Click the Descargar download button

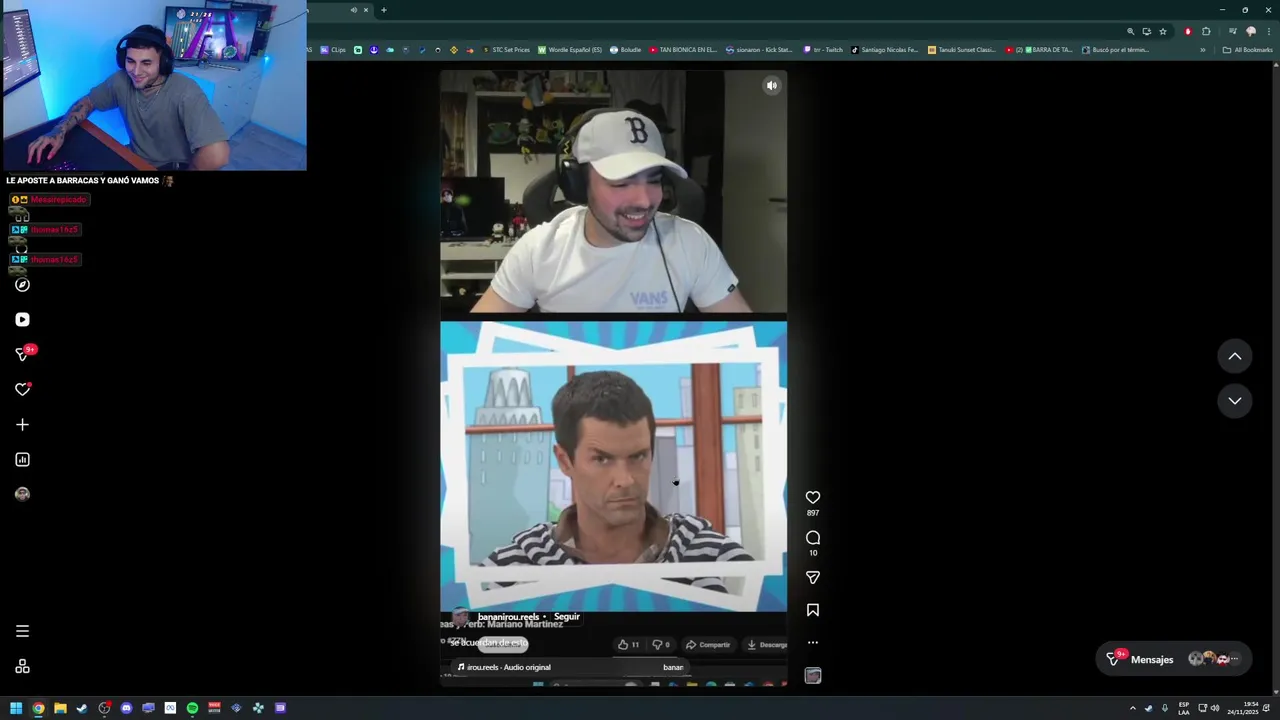click(x=767, y=645)
